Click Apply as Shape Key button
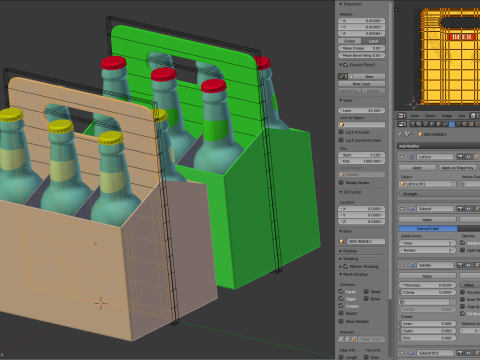Viewport: 480px width, 360px height. [x=458, y=167]
